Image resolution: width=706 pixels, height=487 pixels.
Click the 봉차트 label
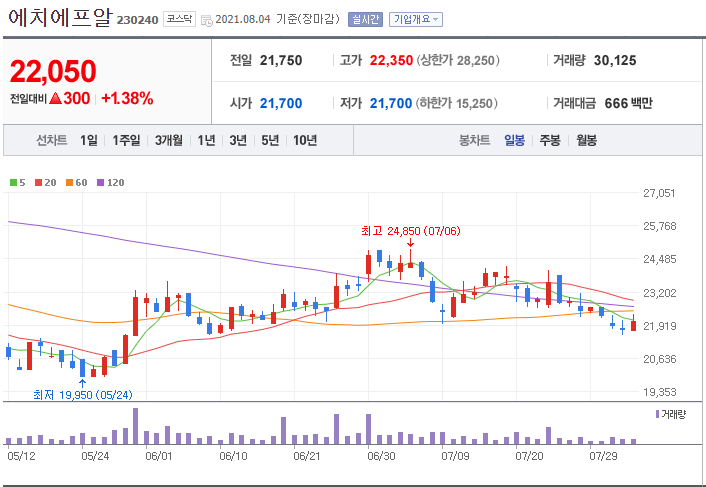[474, 140]
